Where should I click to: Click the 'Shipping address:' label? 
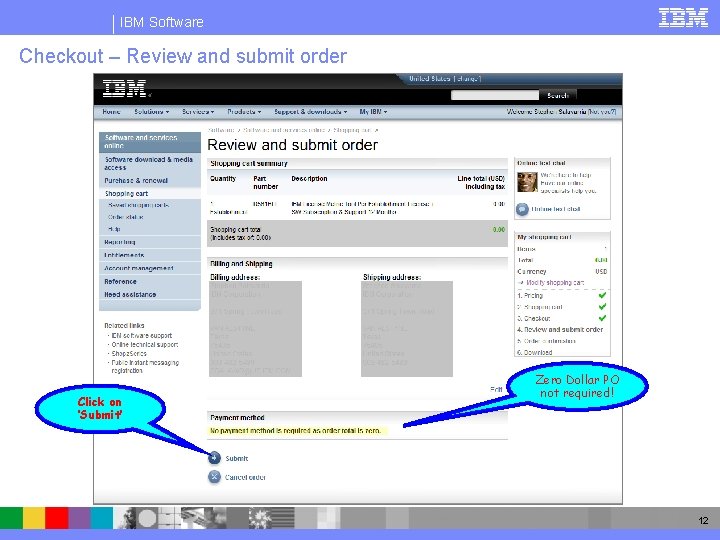click(x=392, y=277)
